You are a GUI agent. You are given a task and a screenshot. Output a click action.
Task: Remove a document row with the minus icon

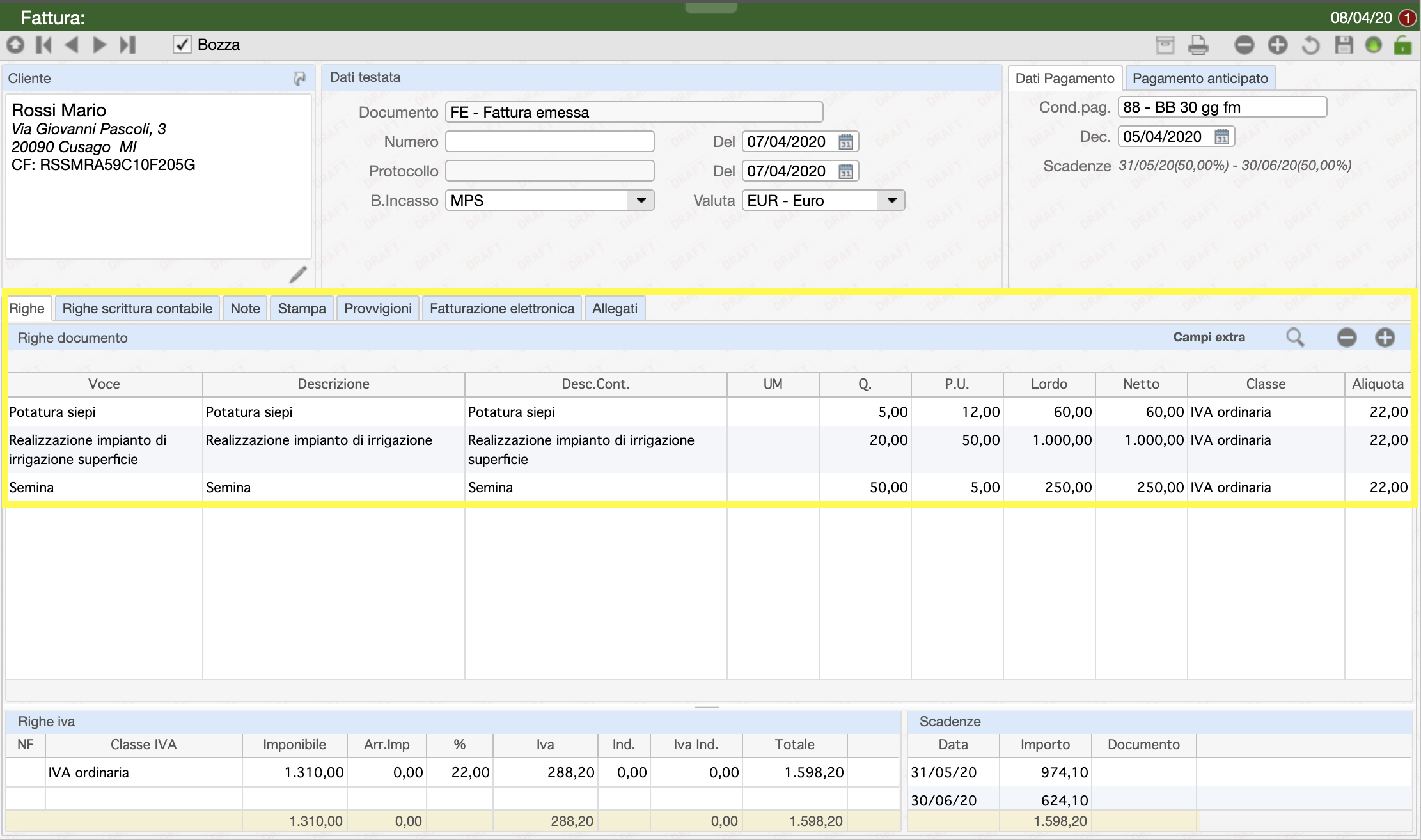[1347, 338]
